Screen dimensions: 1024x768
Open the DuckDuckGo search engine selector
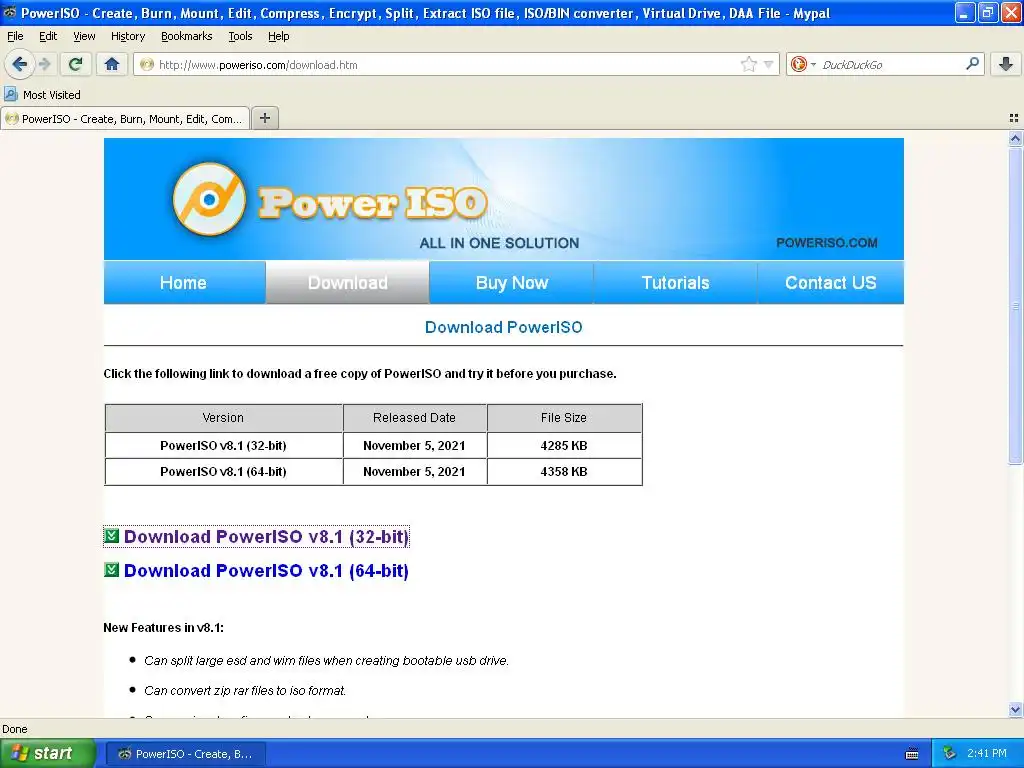(x=803, y=64)
